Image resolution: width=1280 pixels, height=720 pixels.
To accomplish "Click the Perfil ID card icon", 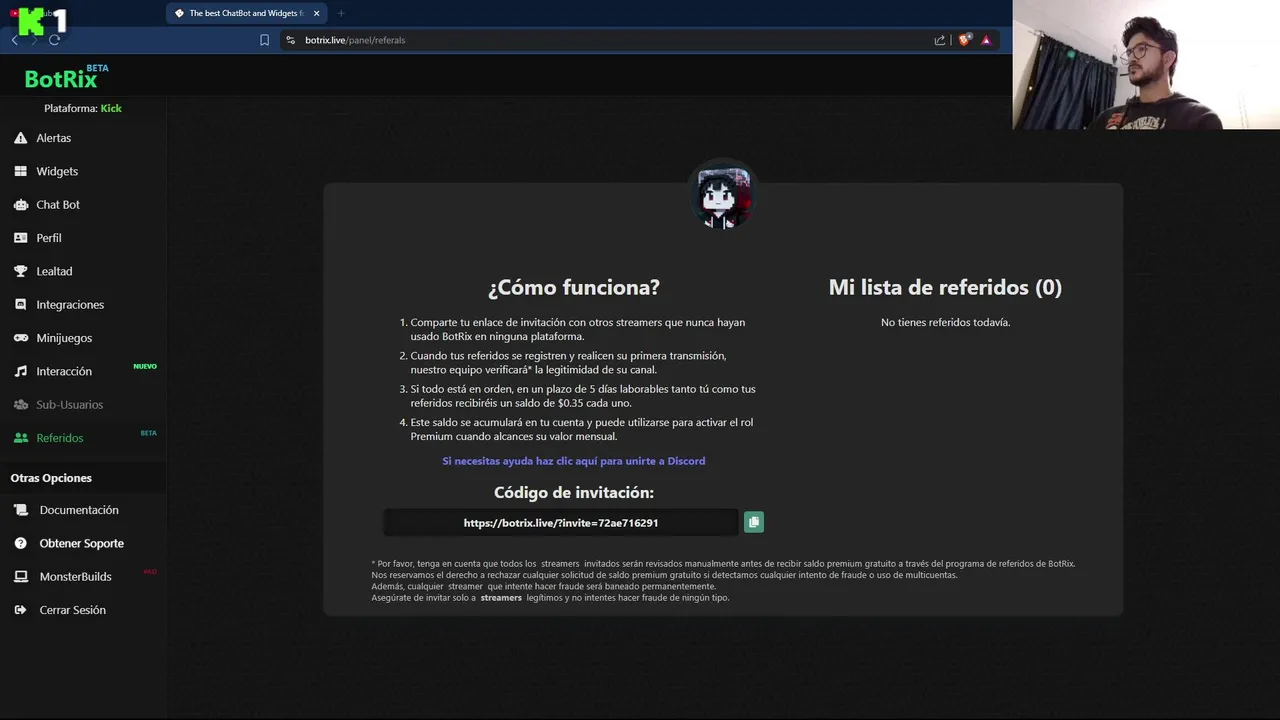I will [20, 238].
